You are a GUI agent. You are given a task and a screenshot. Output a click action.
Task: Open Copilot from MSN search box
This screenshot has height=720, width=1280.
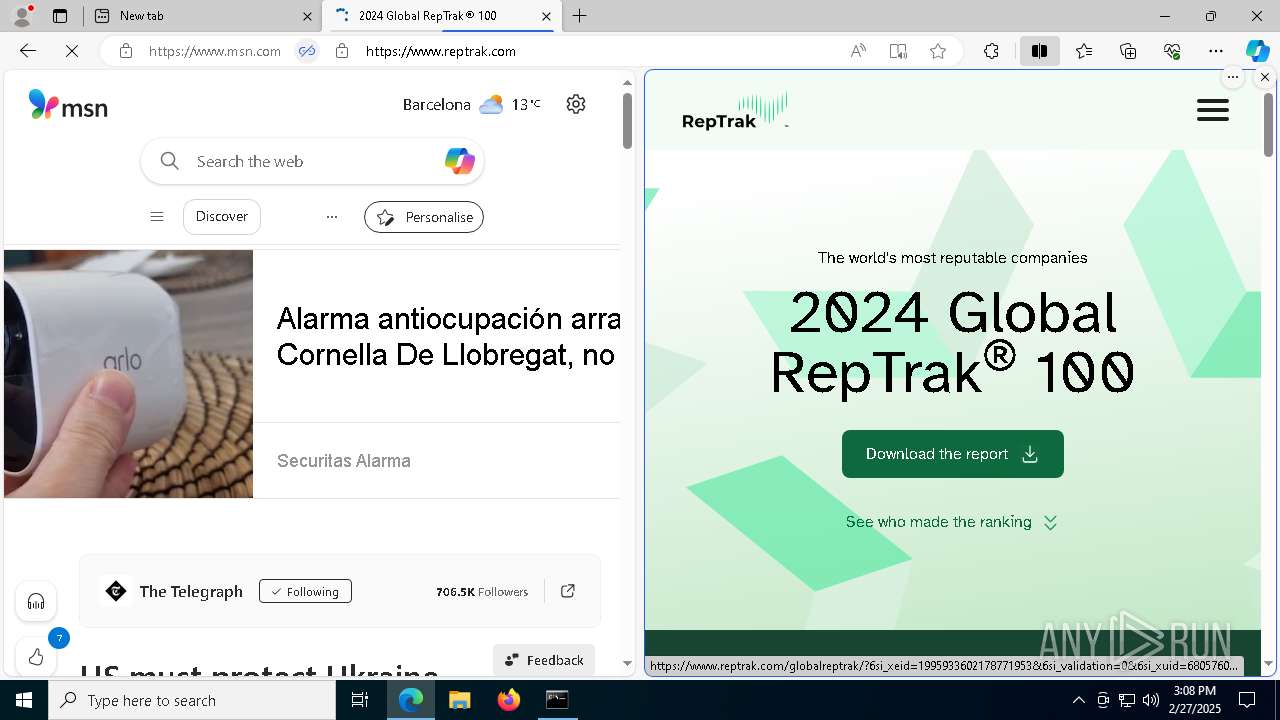(459, 161)
